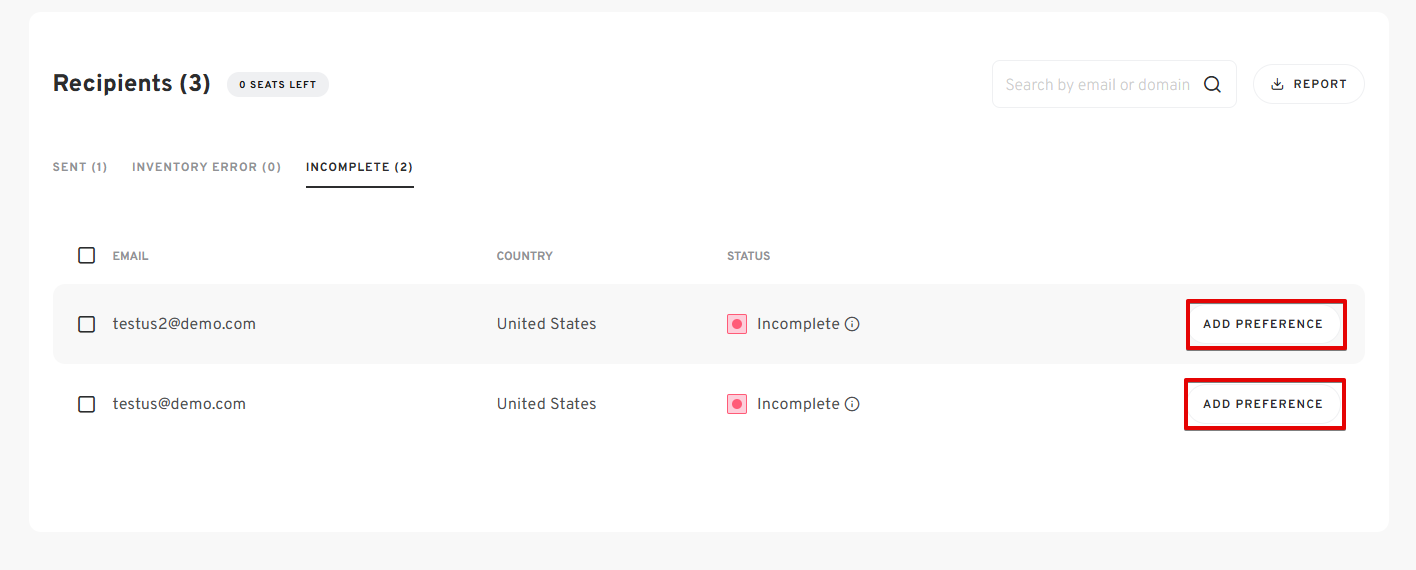Click info icon beside testus2 Incomplete status

click(852, 324)
